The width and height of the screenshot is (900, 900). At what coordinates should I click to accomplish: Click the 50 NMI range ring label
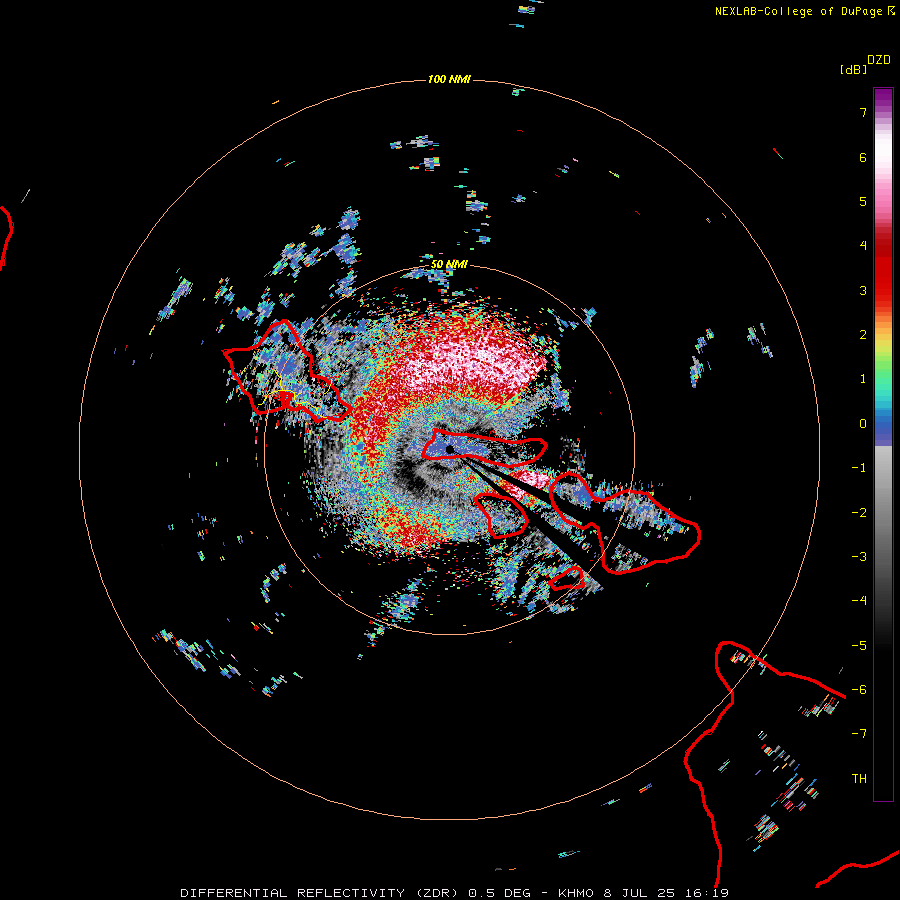pos(449,264)
